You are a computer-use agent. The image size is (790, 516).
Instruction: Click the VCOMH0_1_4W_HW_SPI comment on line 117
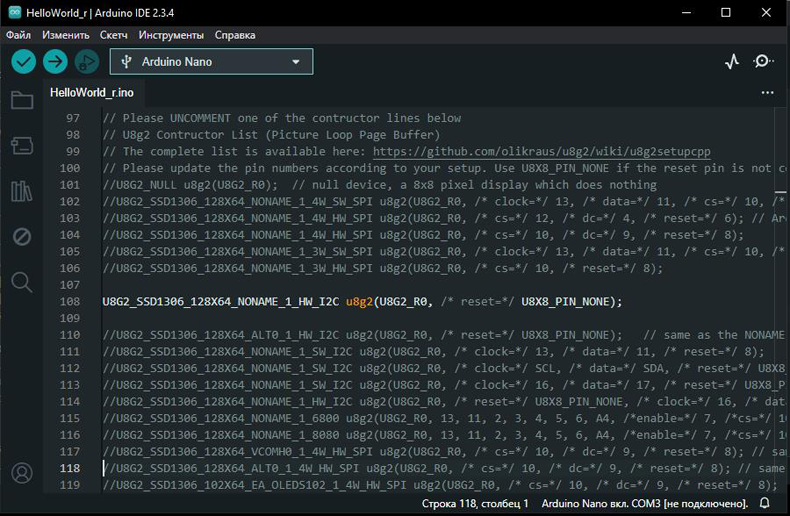[x=444, y=452]
